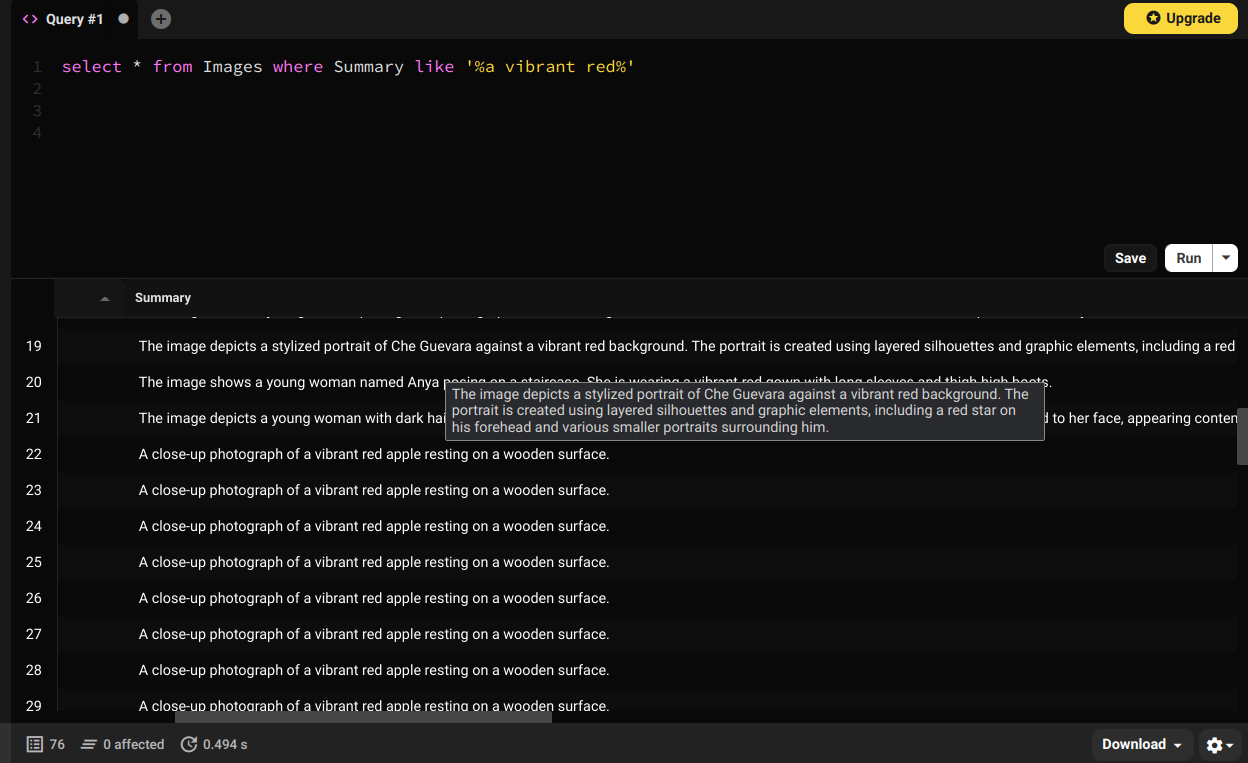This screenshot has height=763, width=1248.
Task: Click the sort arrow in the results header
Action: pos(105,298)
